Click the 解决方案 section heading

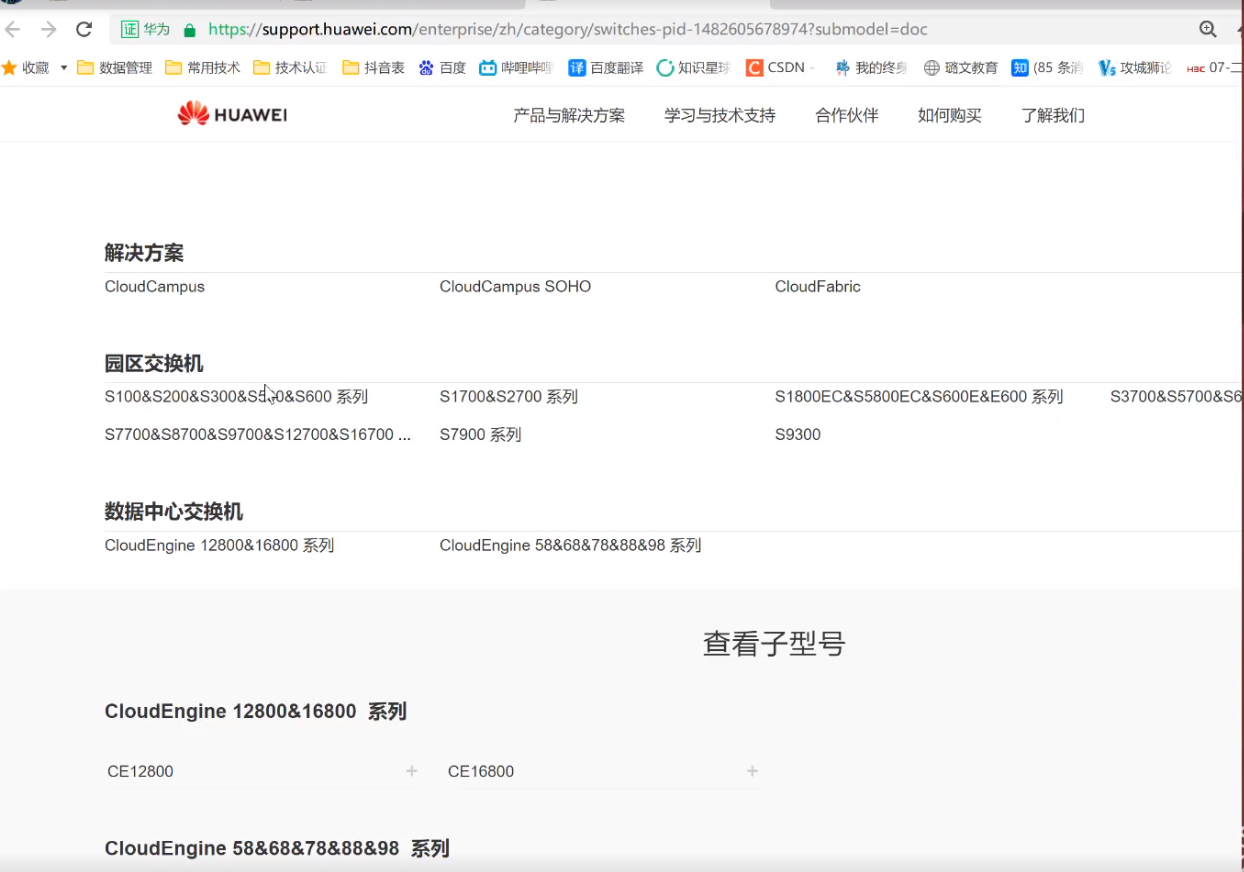pyautogui.click(x=144, y=253)
